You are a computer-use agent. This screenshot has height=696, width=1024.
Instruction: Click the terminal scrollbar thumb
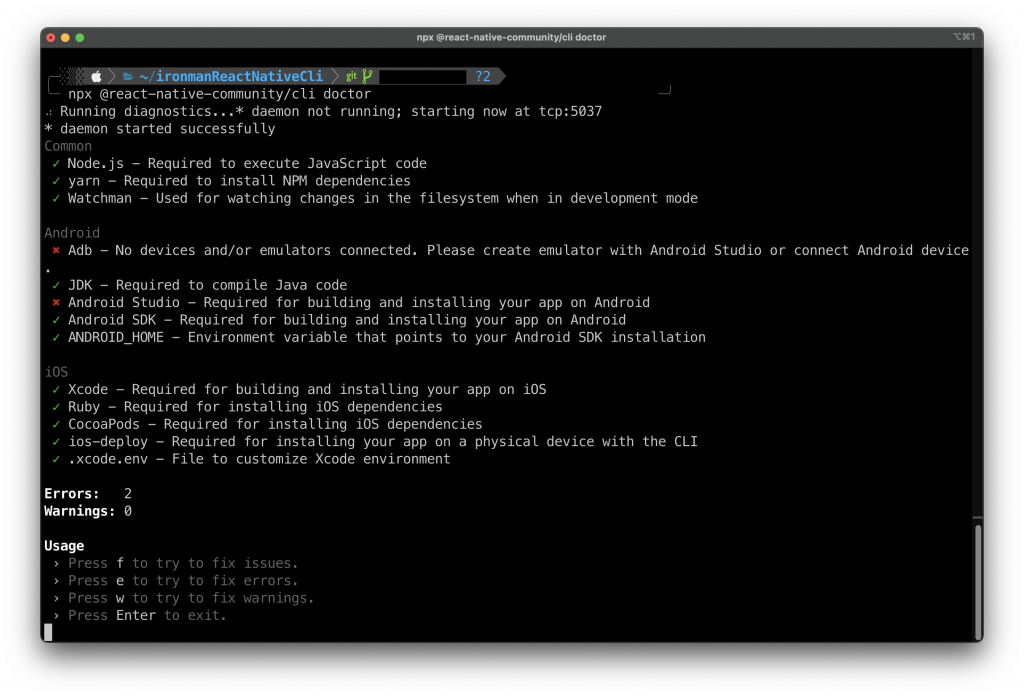click(978, 582)
